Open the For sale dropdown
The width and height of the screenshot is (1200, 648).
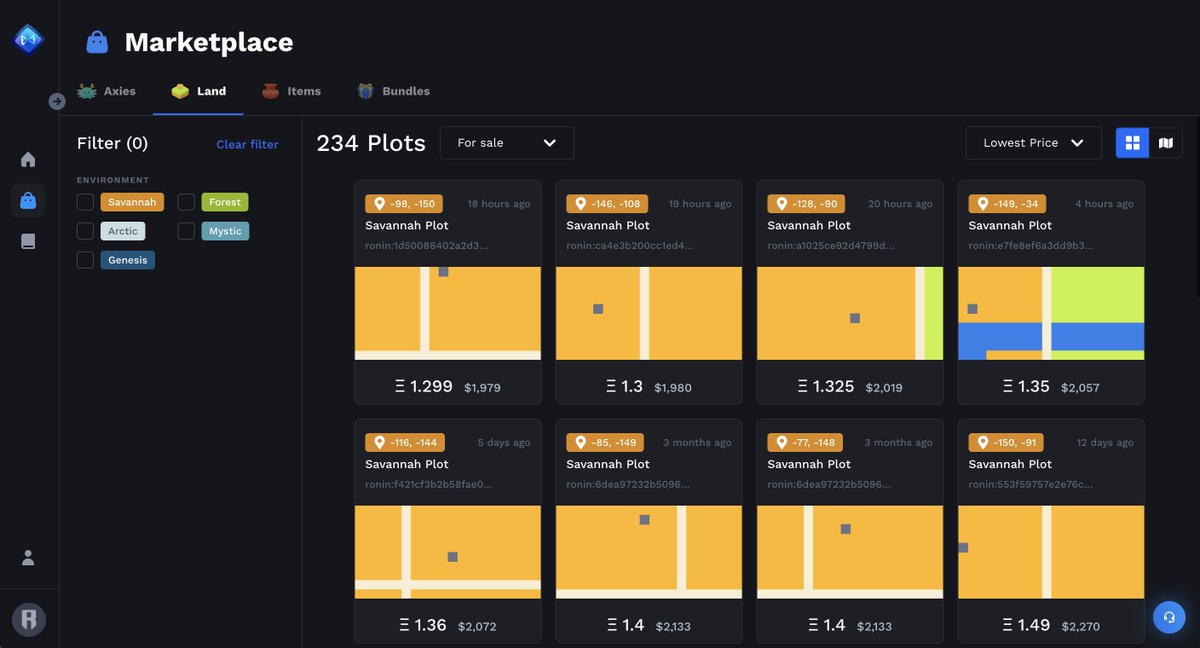[507, 143]
